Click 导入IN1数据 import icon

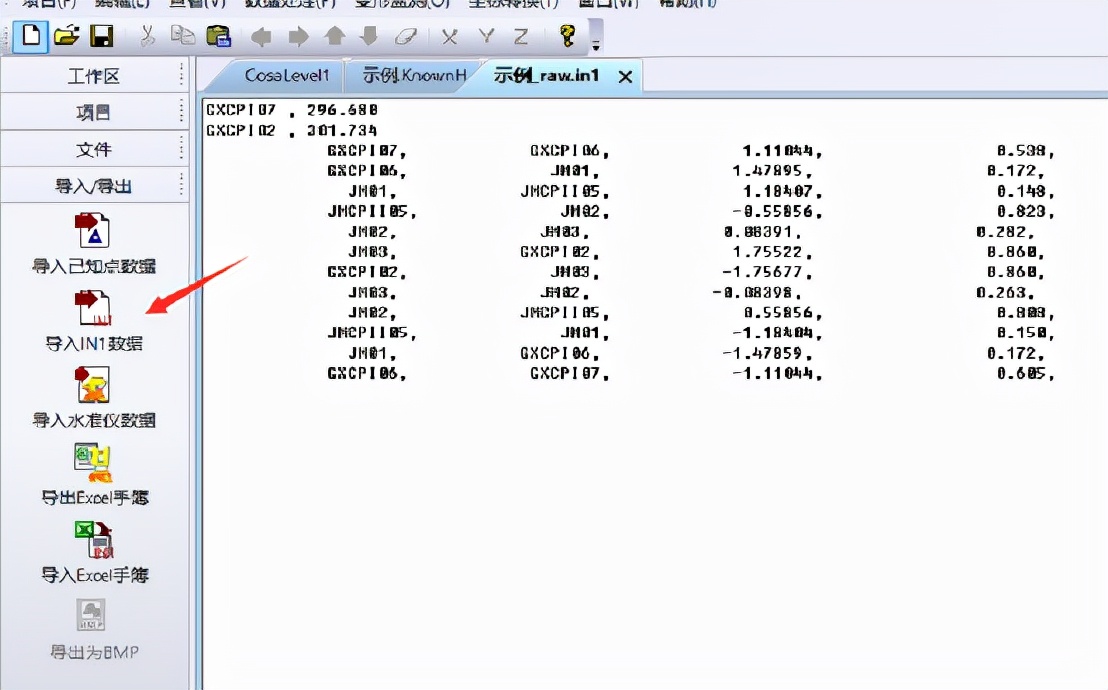(x=93, y=308)
